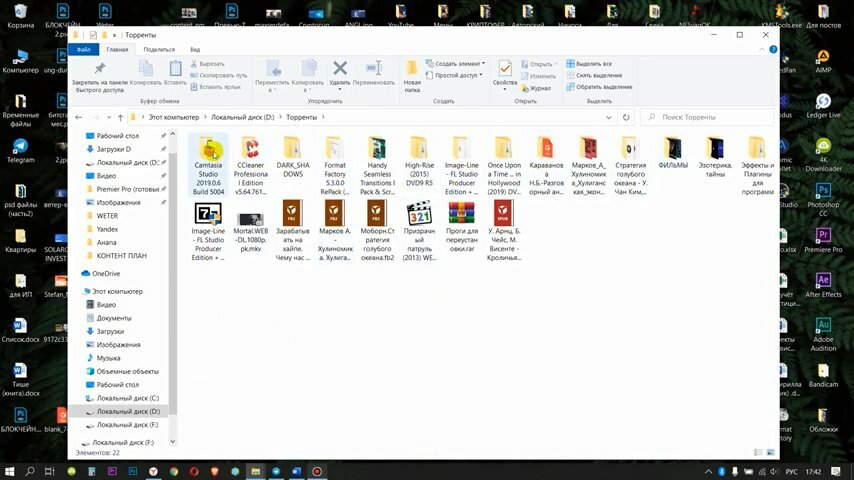The image size is (854, 480).
Task: Open Загрузки D in navigation pane
Action: [x=113, y=149]
